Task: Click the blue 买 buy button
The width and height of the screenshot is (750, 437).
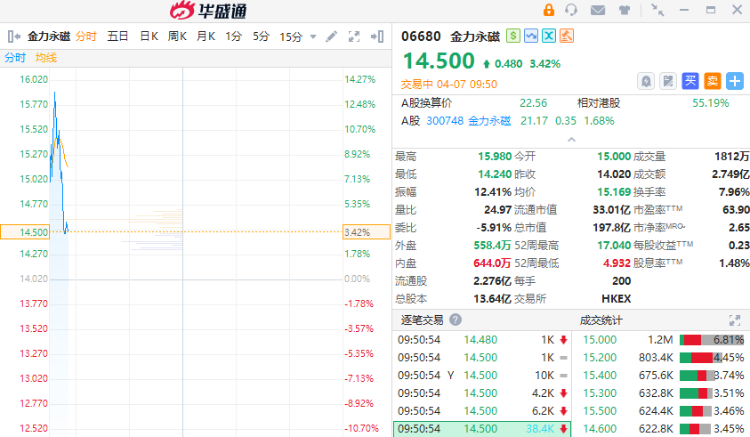Action: click(690, 80)
